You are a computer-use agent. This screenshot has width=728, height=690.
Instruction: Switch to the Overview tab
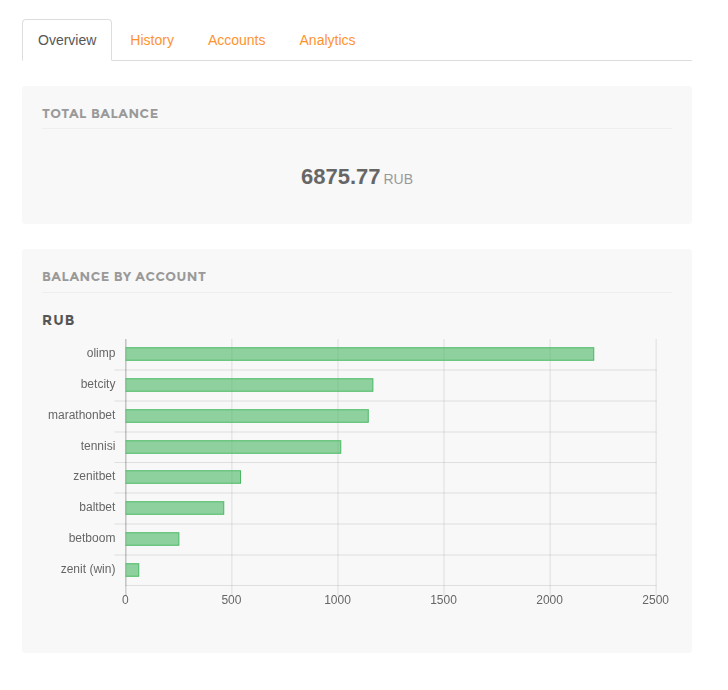pos(67,40)
